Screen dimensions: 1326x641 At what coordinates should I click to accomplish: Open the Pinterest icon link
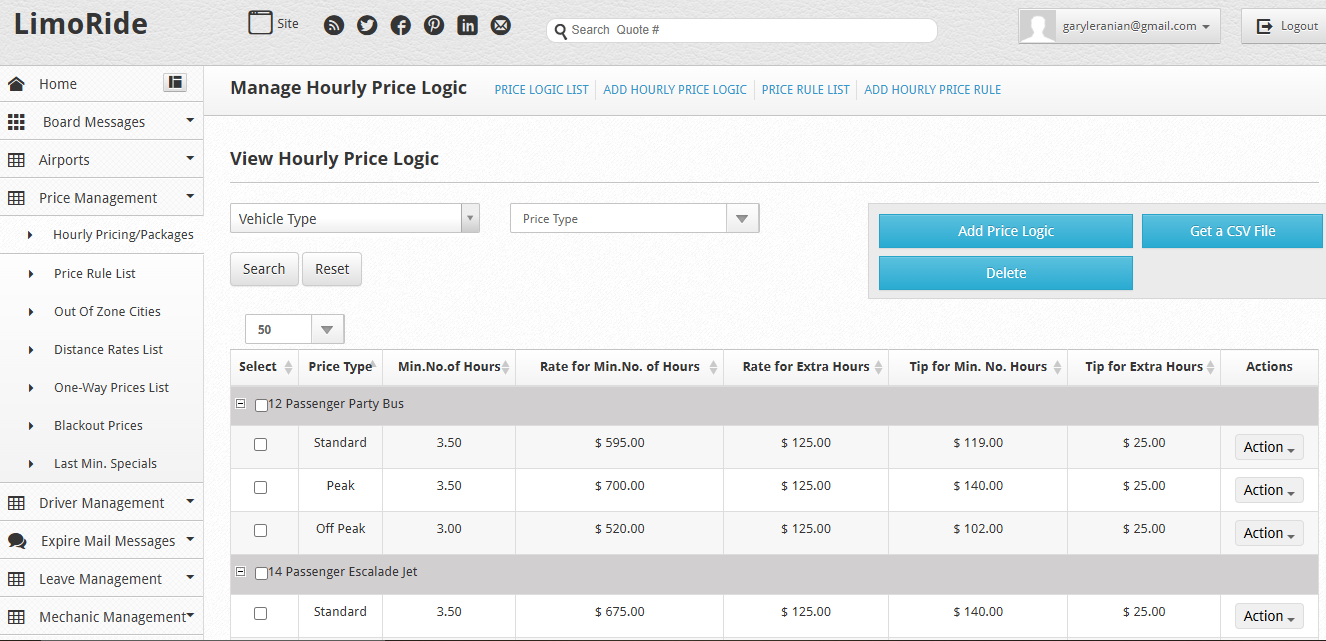[x=434, y=26]
